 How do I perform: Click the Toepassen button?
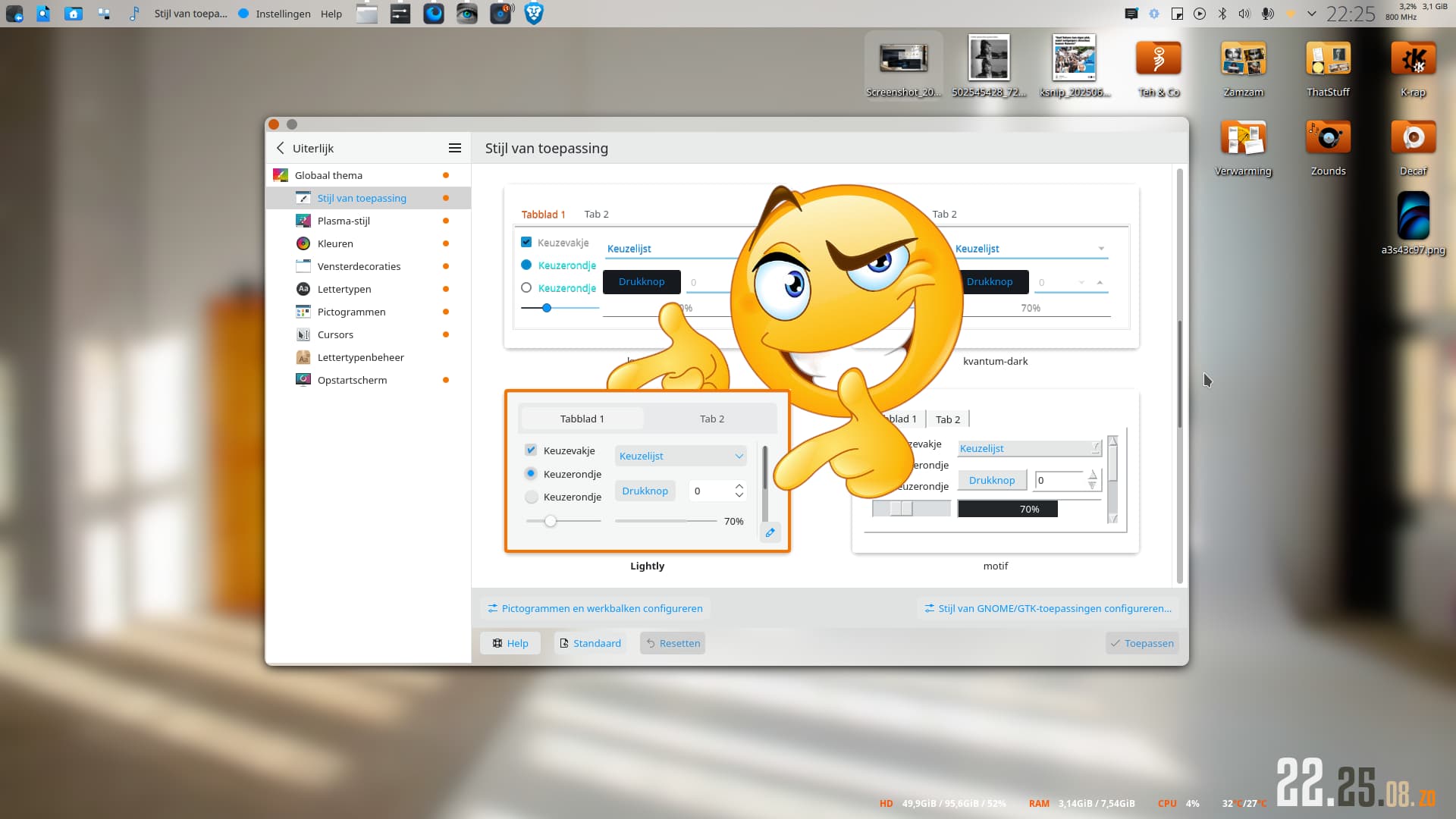click(1142, 643)
